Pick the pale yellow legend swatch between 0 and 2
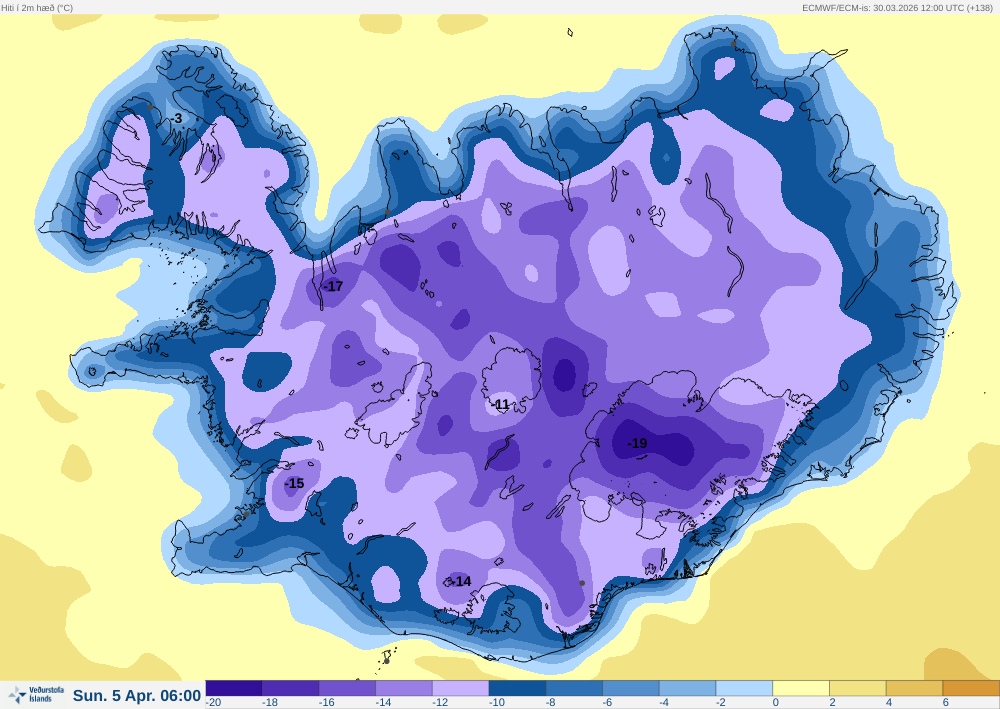The width and height of the screenshot is (1000, 709). tap(801, 688)
